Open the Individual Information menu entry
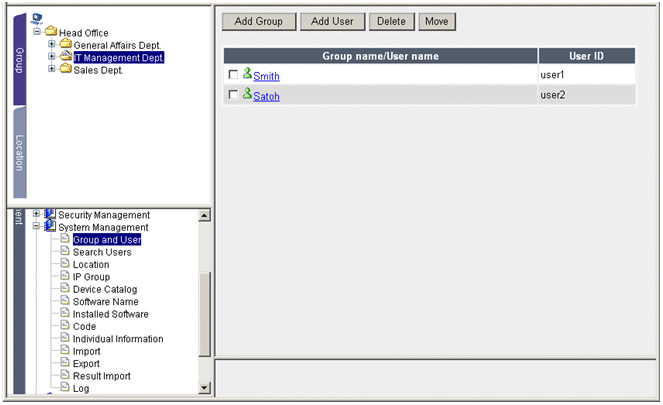663x405 pixels. (x=118, y=339)
